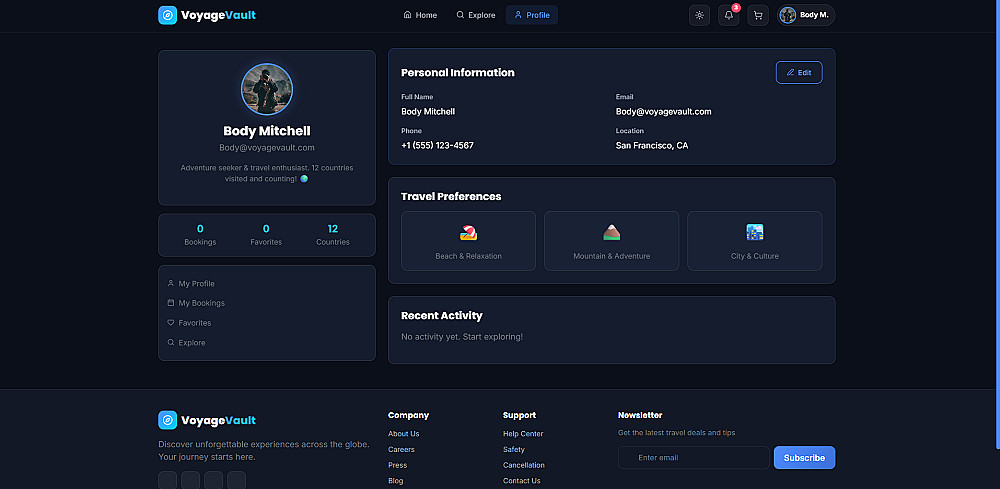Viewport: 1000px width, 489px height.
Task: Open the Help Center footer link
Action: (523, 434)
